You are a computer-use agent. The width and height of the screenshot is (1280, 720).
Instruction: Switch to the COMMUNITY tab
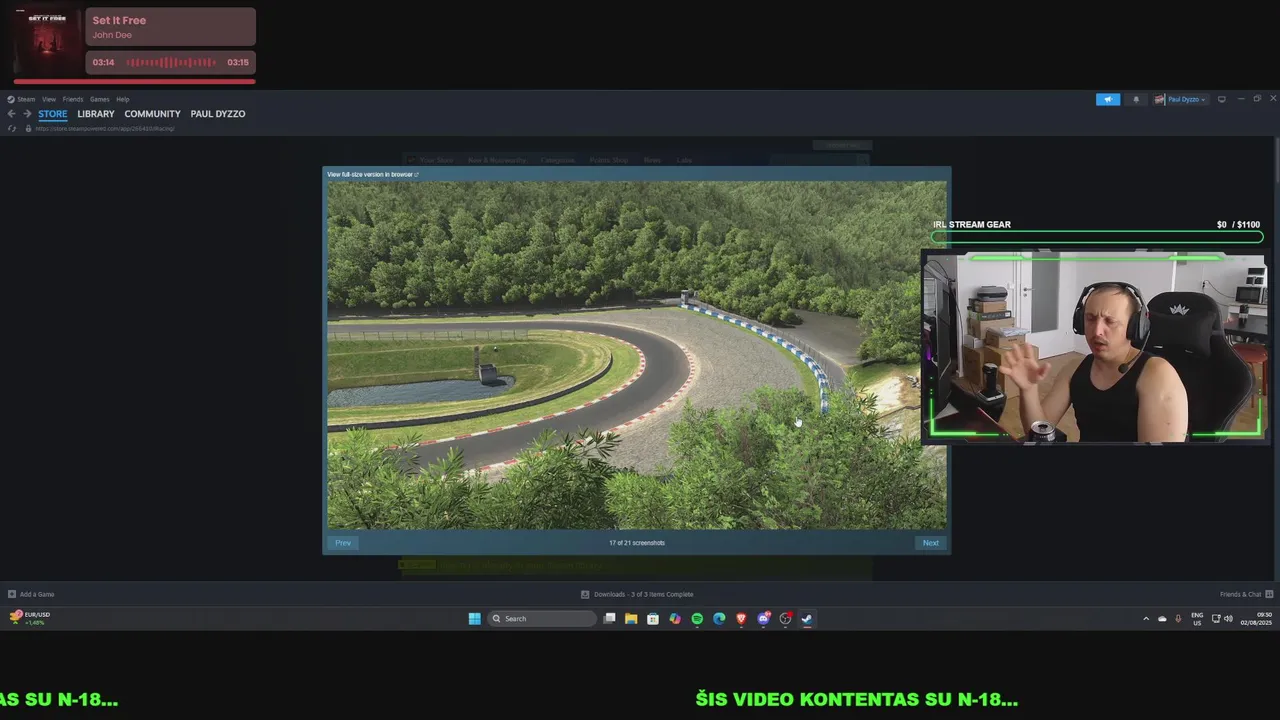pyautogui.click(x=152, y=114)
